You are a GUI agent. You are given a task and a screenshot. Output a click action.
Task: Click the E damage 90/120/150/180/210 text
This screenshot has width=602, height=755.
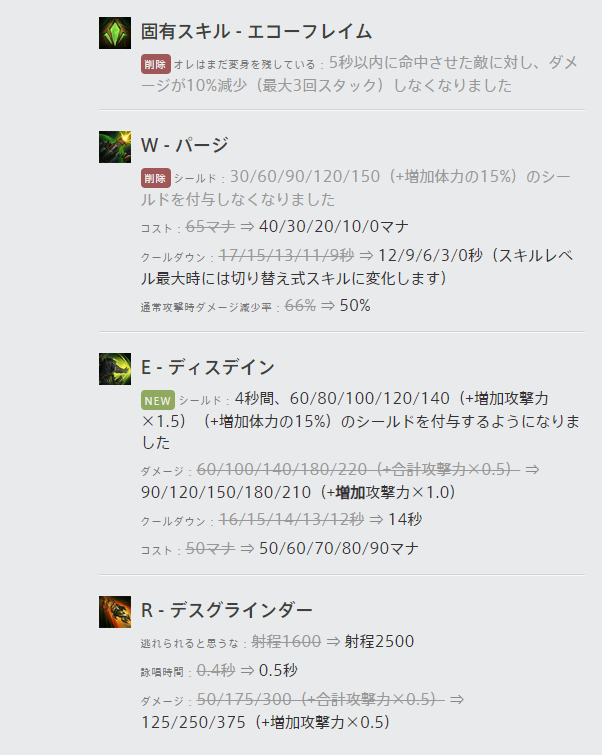click(226, 492)
